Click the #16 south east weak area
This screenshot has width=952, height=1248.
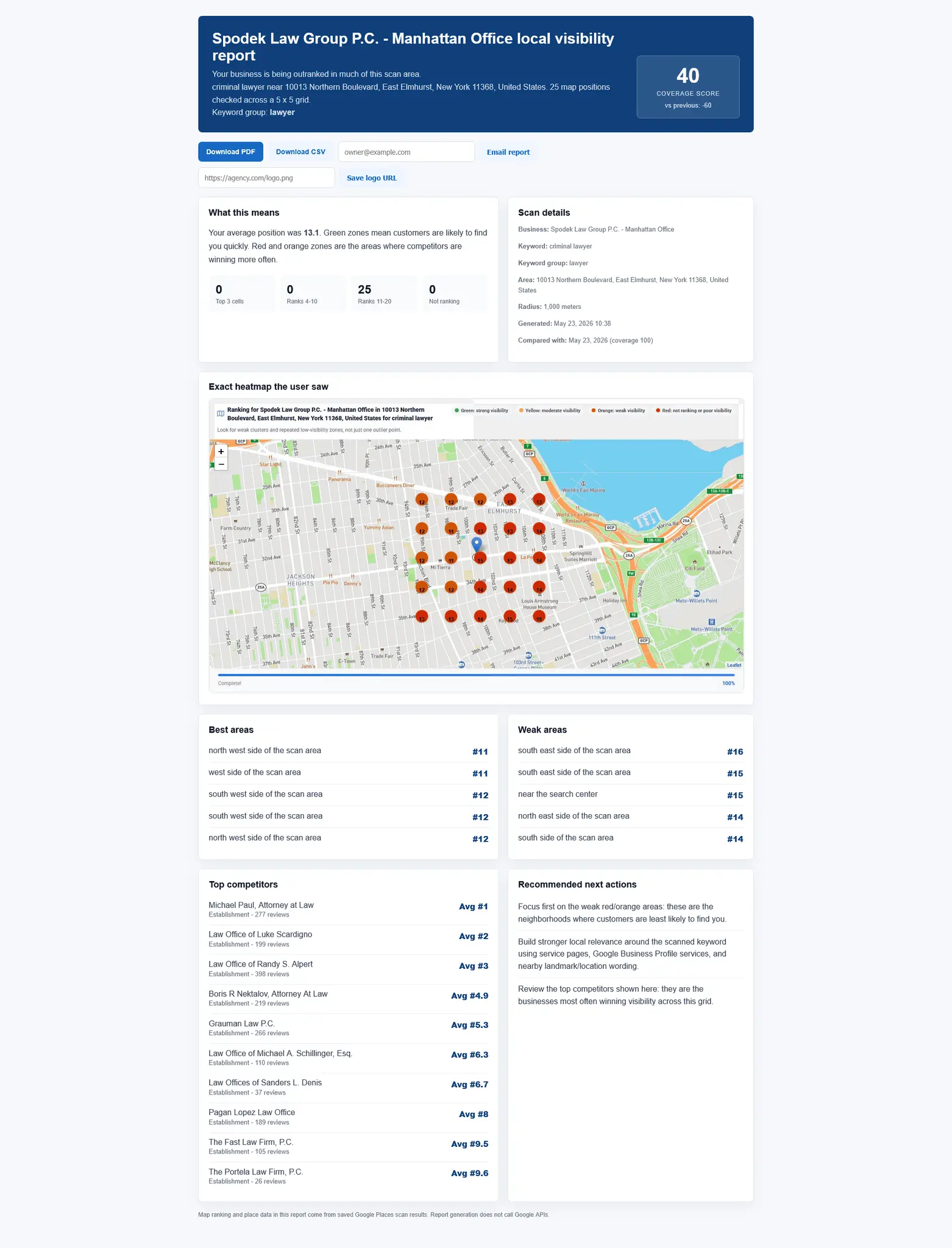630,751
